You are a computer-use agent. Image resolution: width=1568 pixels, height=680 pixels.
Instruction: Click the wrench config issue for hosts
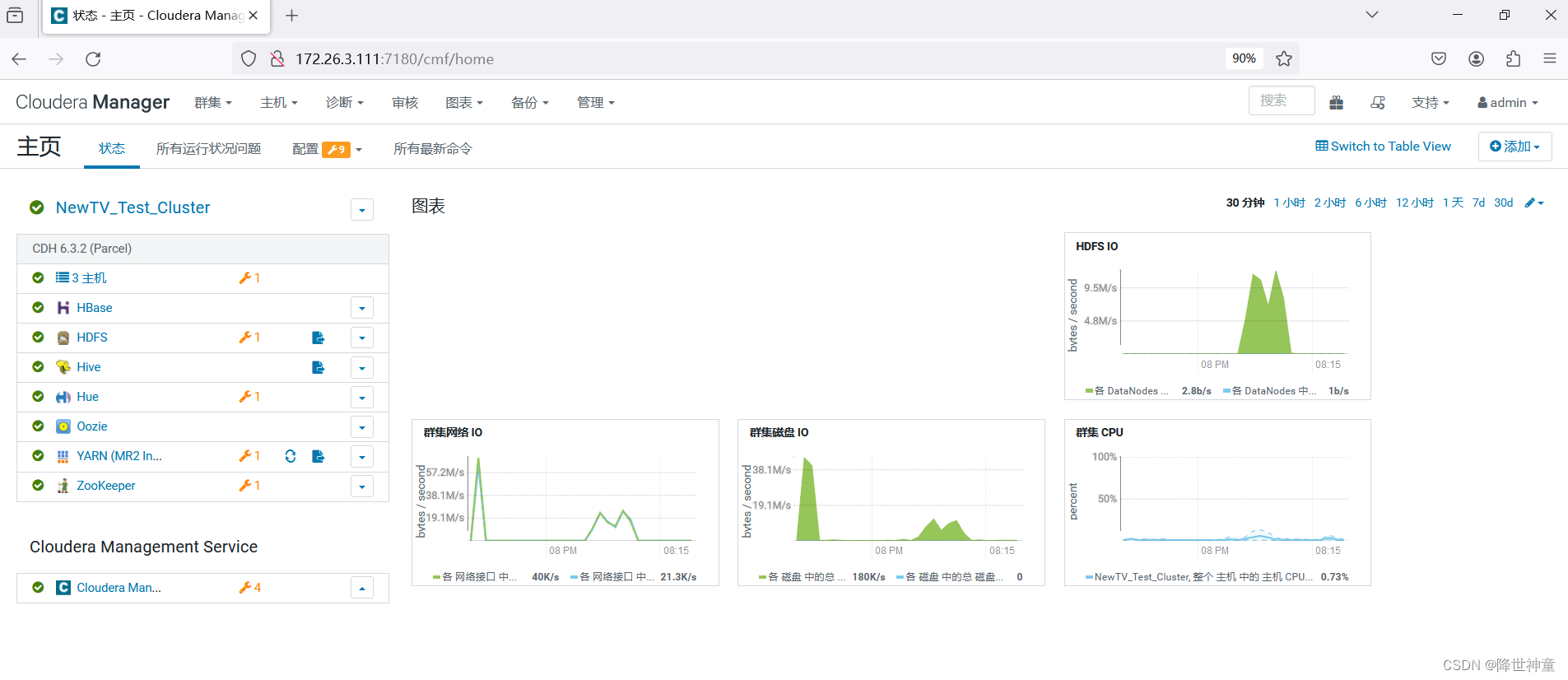[249, 278]
